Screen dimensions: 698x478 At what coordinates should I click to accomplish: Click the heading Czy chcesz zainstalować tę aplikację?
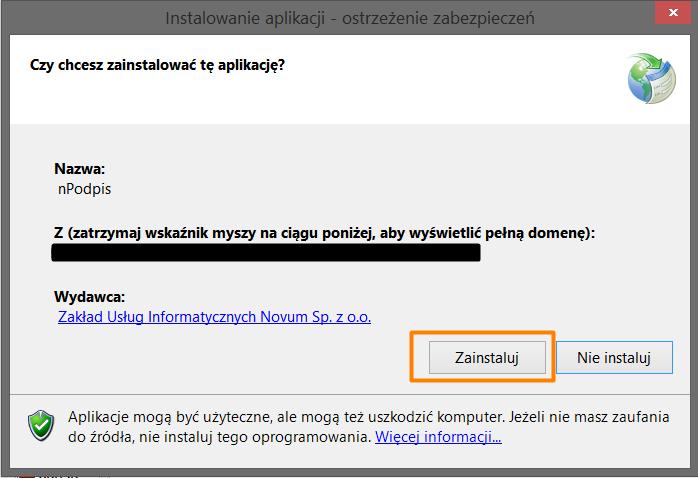(x=157, y=65)
